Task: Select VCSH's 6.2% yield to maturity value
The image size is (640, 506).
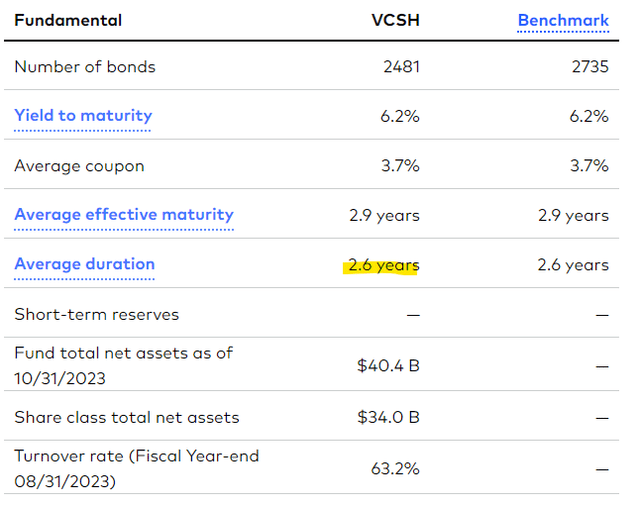Action: click(x=401, y=116)
